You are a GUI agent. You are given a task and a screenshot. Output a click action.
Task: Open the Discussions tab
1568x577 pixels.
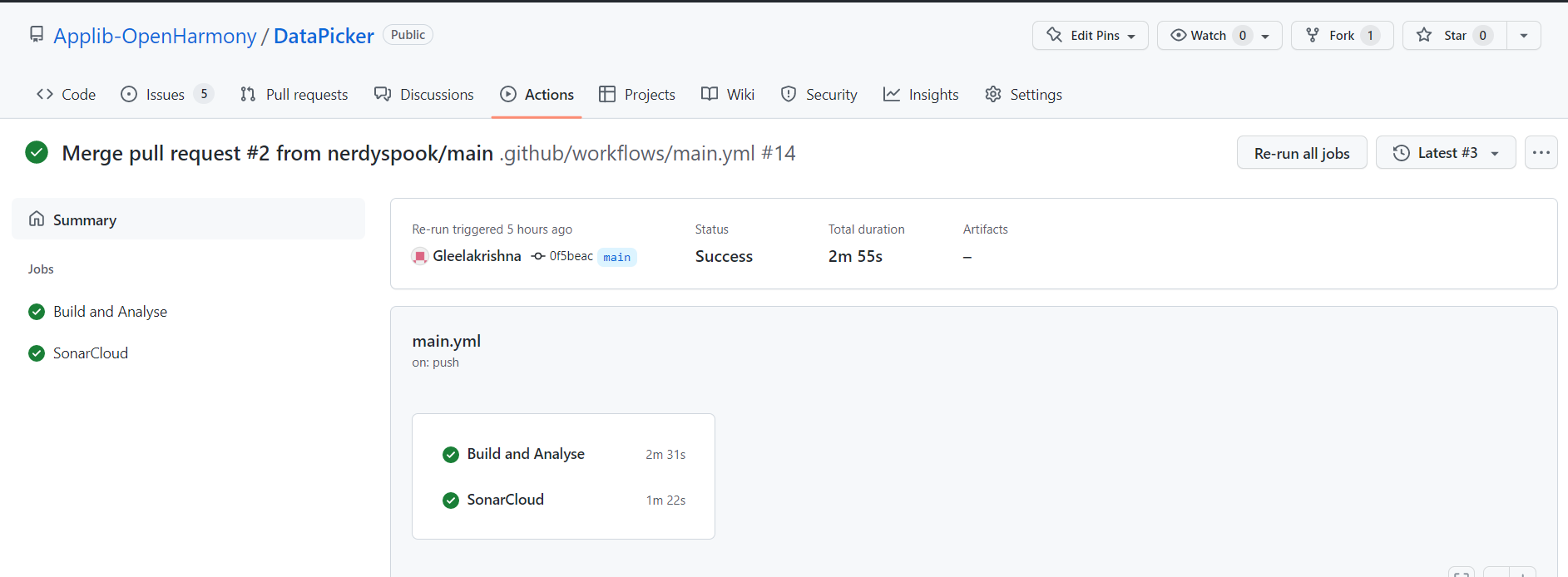[423, 94]
